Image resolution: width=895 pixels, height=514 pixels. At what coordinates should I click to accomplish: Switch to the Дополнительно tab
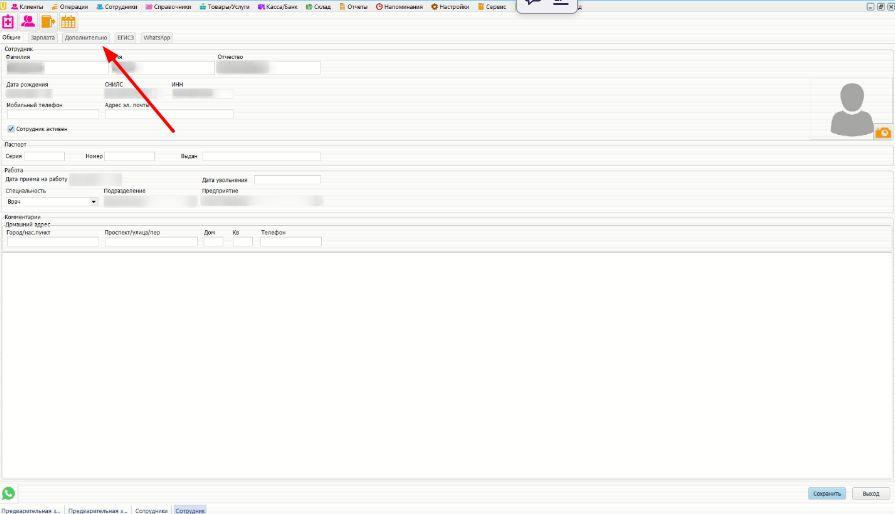click(86, 37)
